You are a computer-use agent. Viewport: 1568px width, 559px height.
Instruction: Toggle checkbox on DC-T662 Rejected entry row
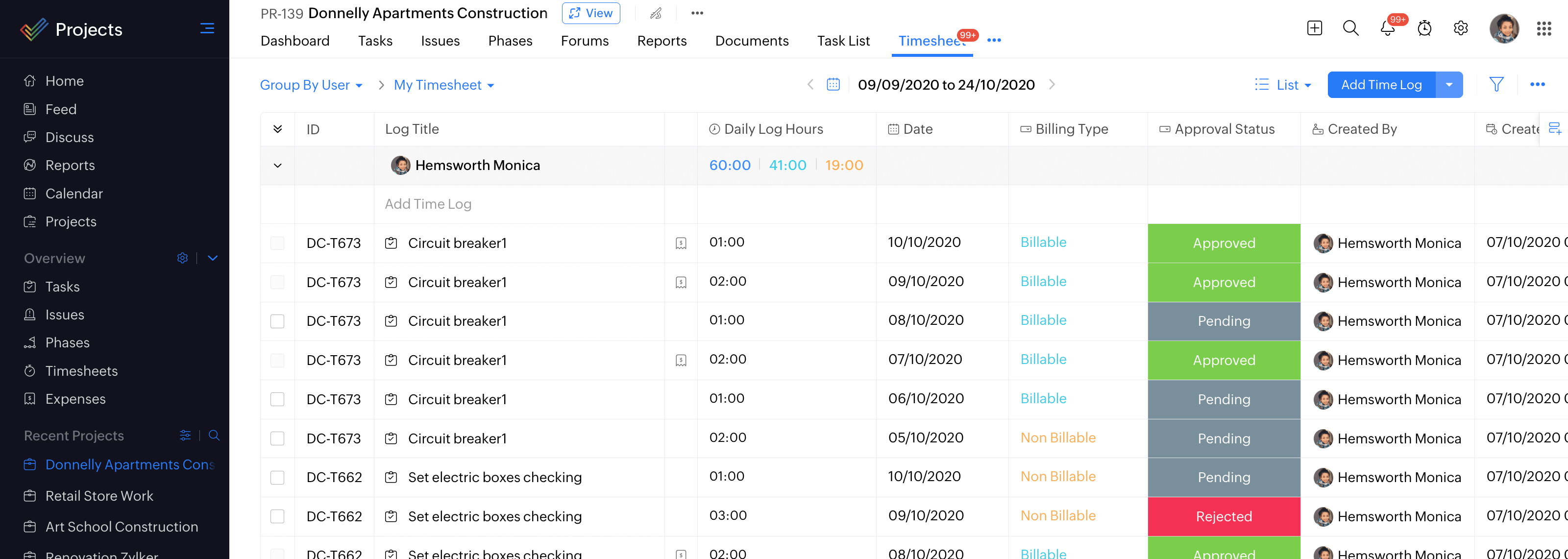pos(277,517)
